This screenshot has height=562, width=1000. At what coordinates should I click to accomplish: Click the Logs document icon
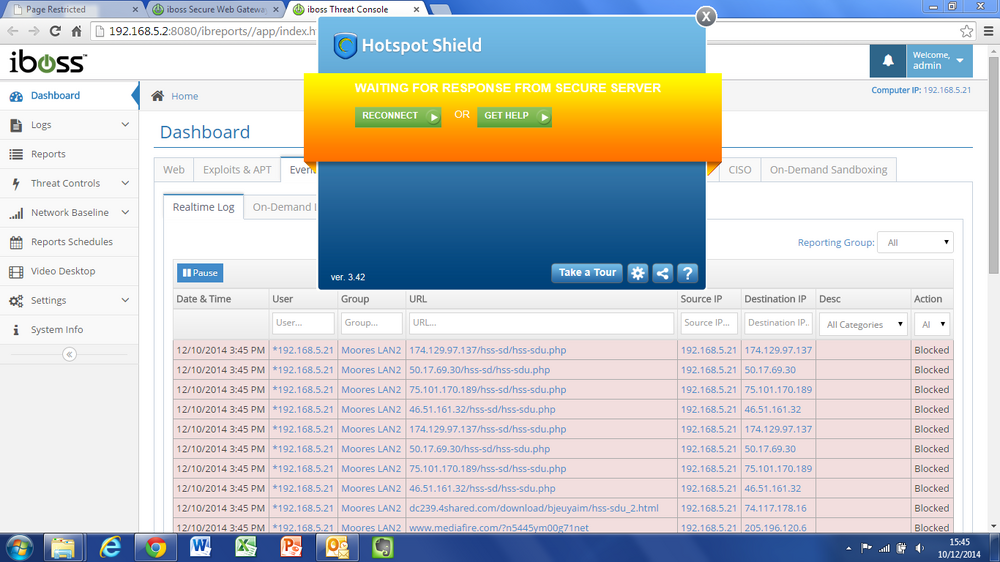pyautogui.click(x=16, y=125)
